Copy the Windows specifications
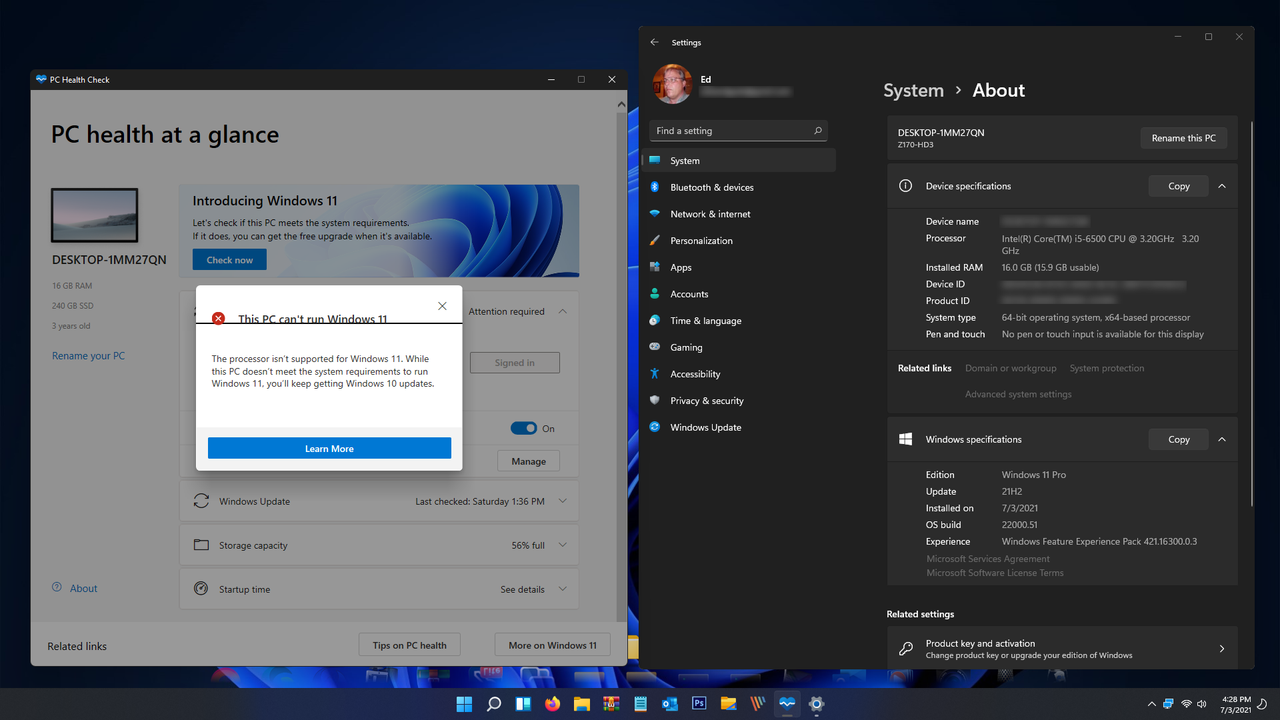1280x720 pixels. click(1179, 439)
